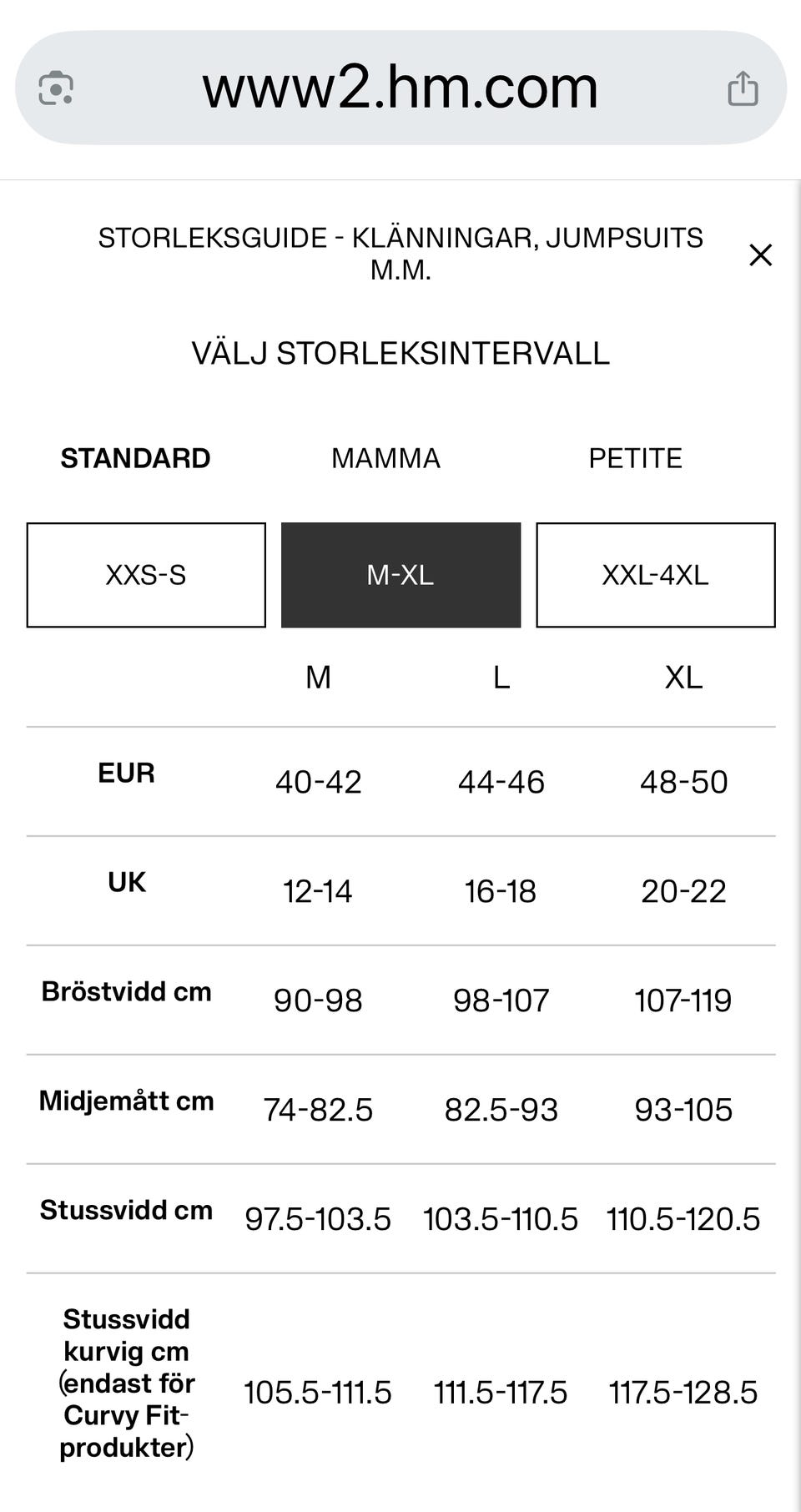Screen dimensions: 801x1512
Task: Select the XXS-S size range
Action: [146, 575]
